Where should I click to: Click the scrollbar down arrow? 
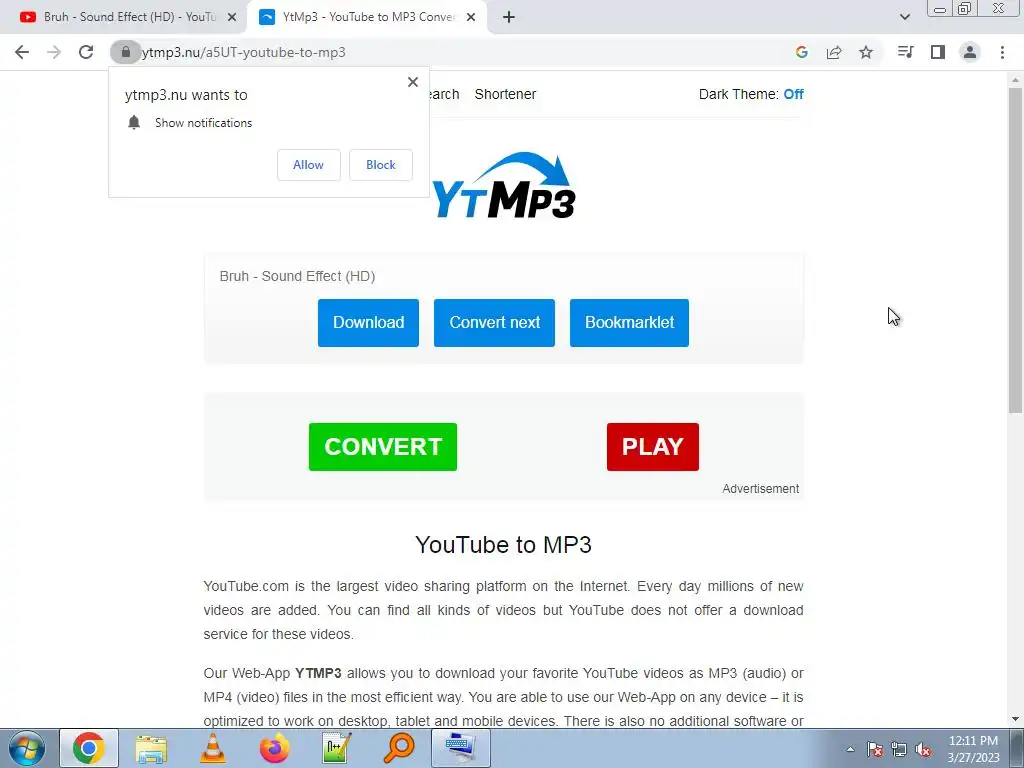1015,720
